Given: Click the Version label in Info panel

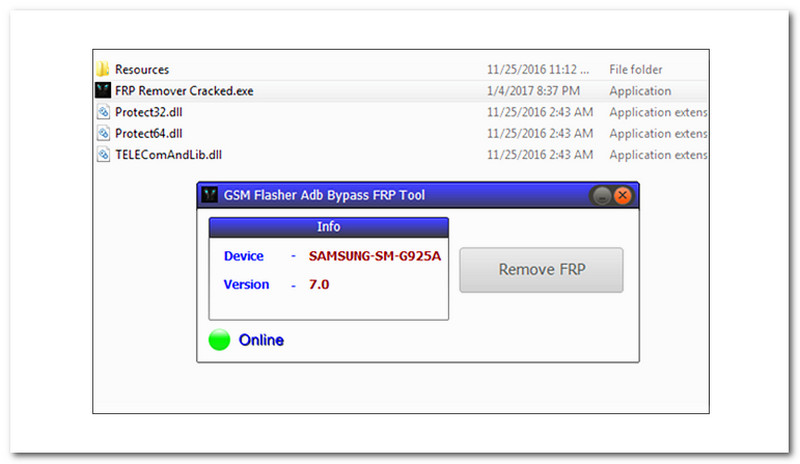Looking at the screenshot, I should [x=246, y=284].
